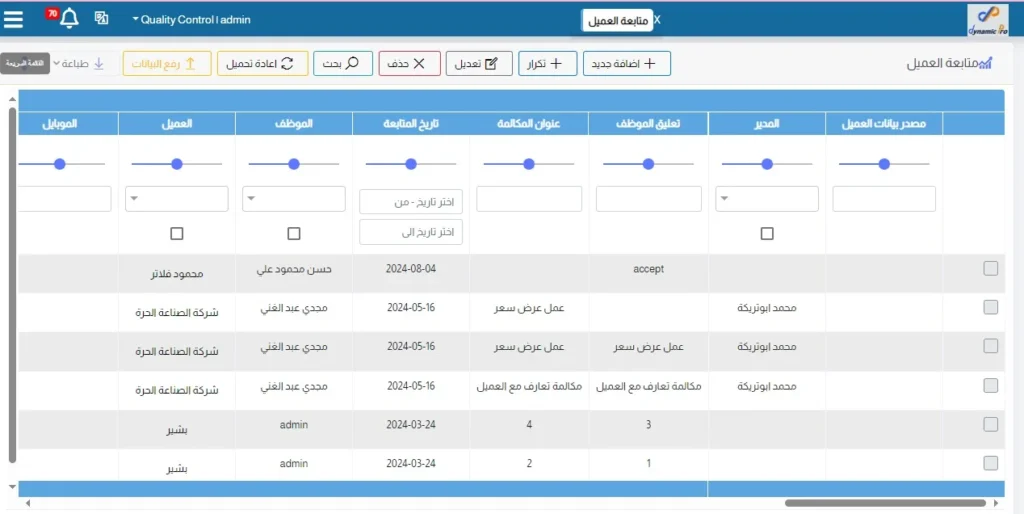
Task: Click the اضافة جديد (add new) button
Action: pos(627,64)
